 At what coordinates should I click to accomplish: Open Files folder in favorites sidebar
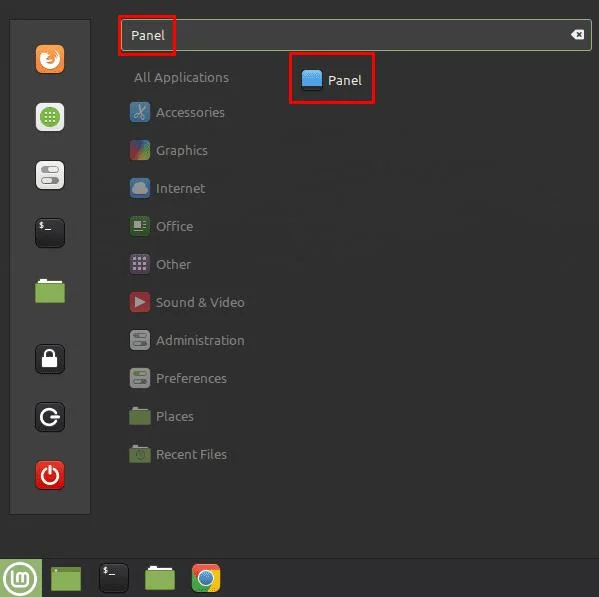50,291
